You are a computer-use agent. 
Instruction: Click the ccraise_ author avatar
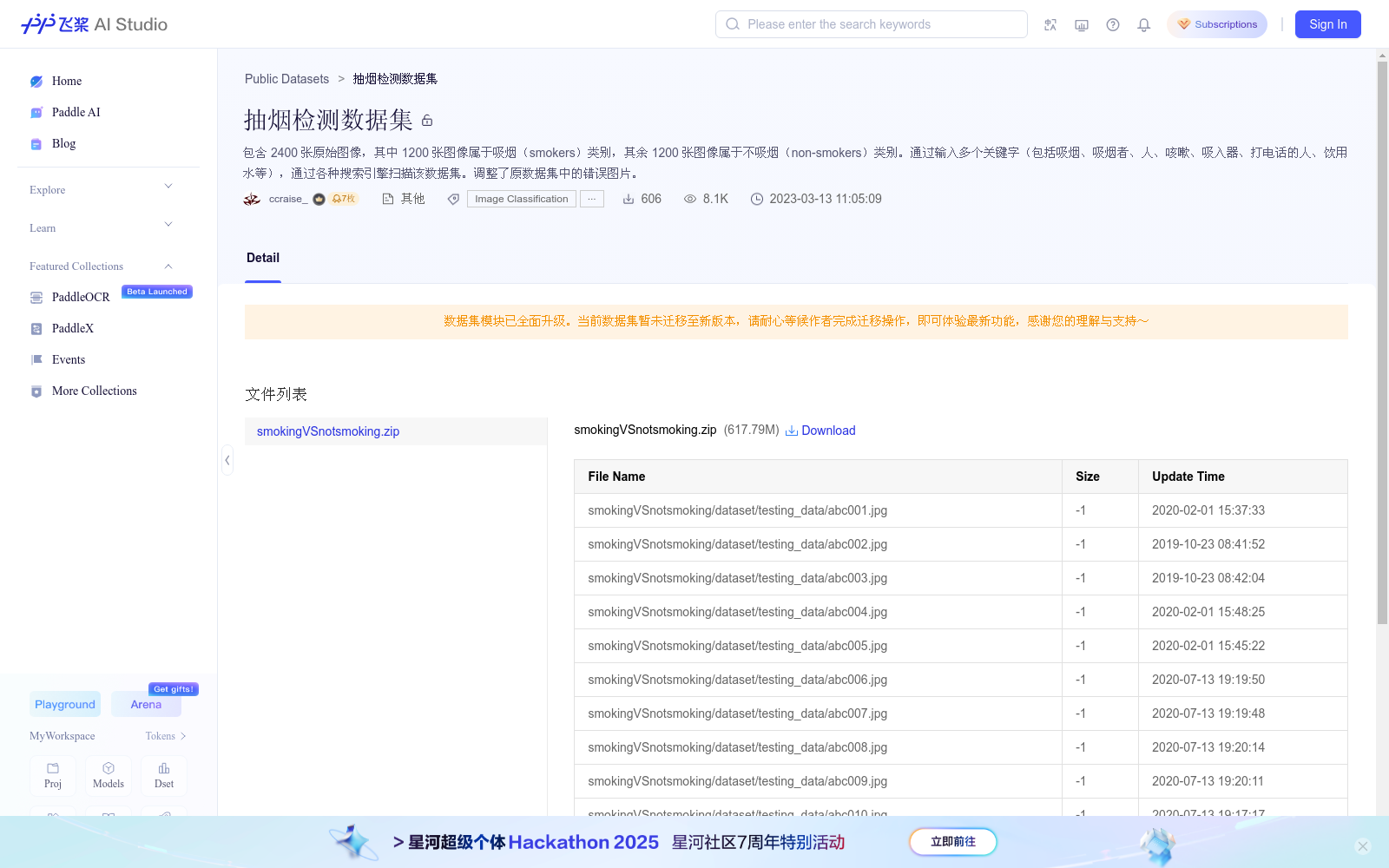(252, 199)
